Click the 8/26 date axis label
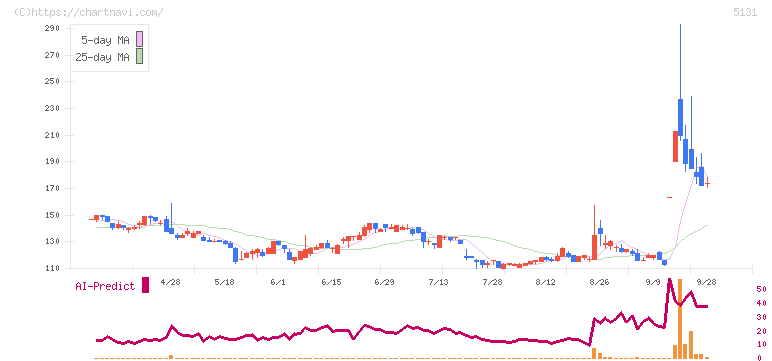The image size is (772, 361). (599, 282)
